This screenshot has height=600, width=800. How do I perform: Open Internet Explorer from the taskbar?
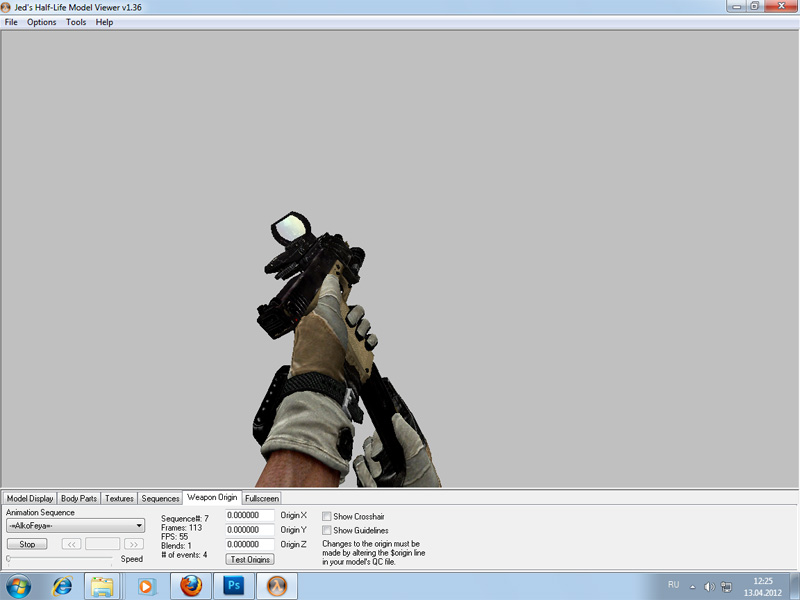62,585
